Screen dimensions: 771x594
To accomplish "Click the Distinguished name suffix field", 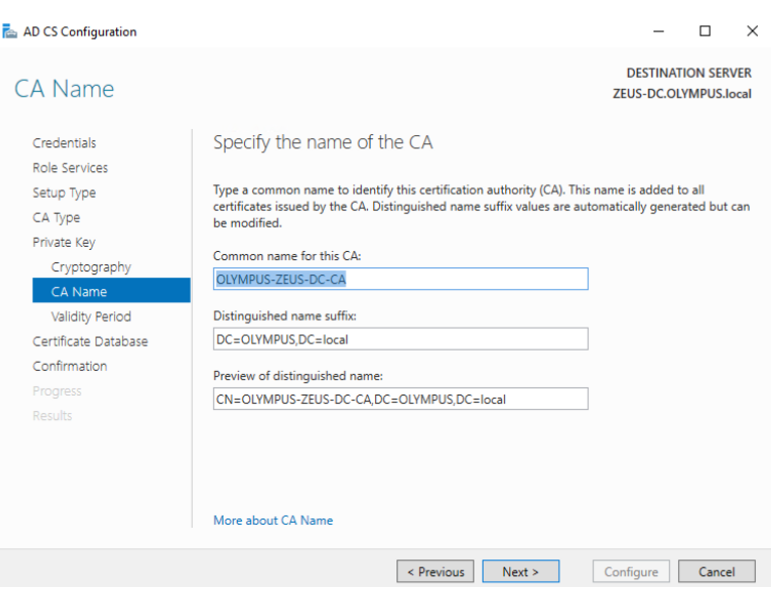I will pos(400,339).
